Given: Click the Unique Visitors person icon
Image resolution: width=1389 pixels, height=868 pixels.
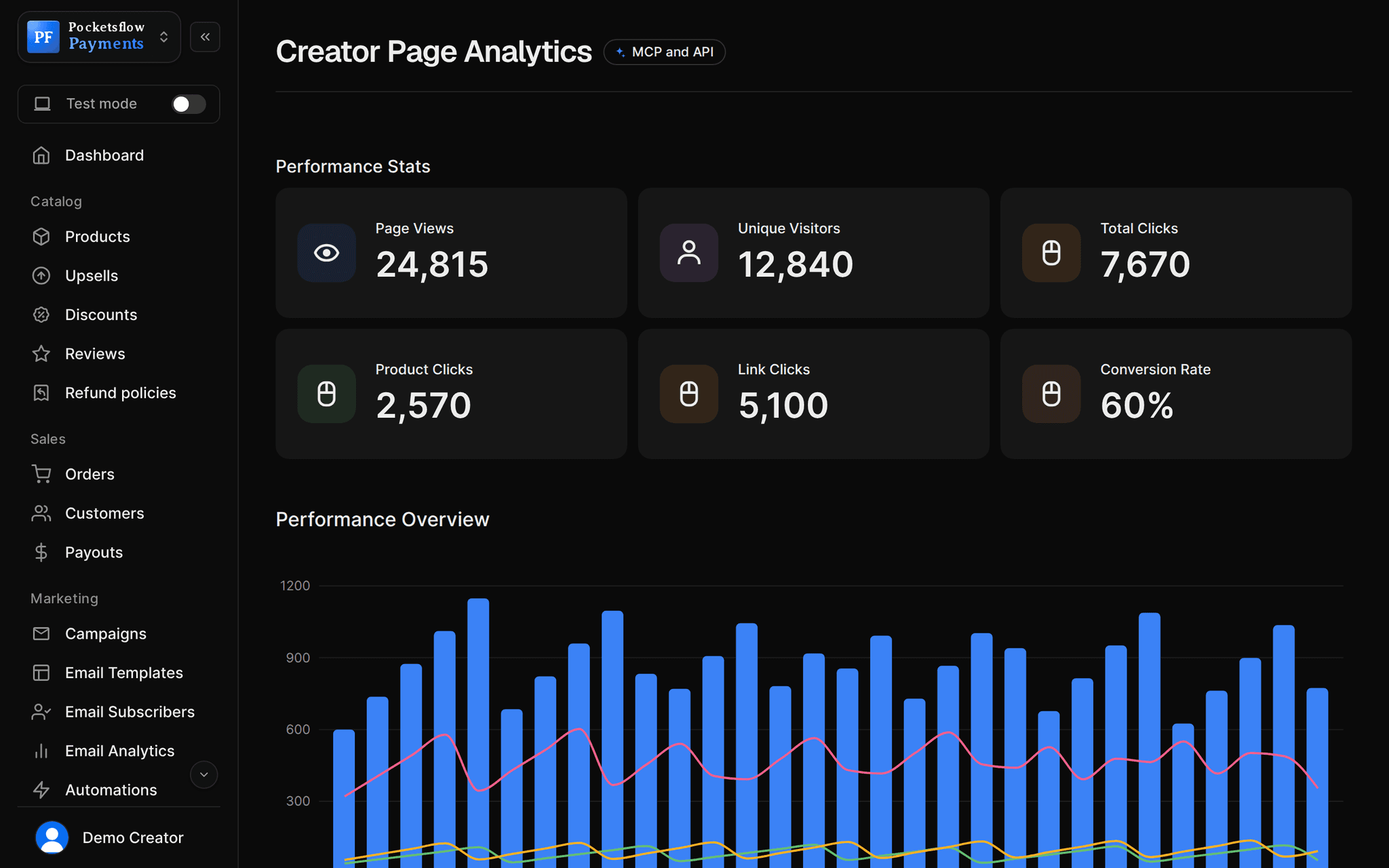Looking at the screenshot, I should 689,253.
